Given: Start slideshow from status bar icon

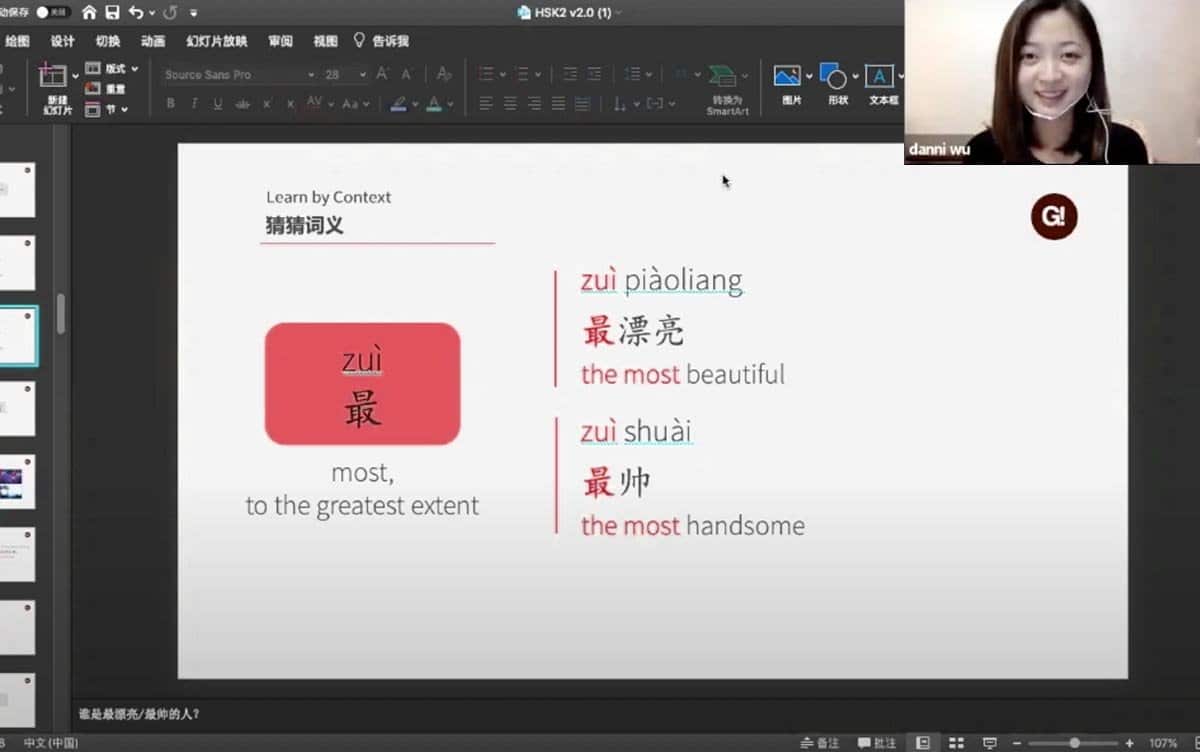Looking at the screenshot, I should tap(989, 743).
